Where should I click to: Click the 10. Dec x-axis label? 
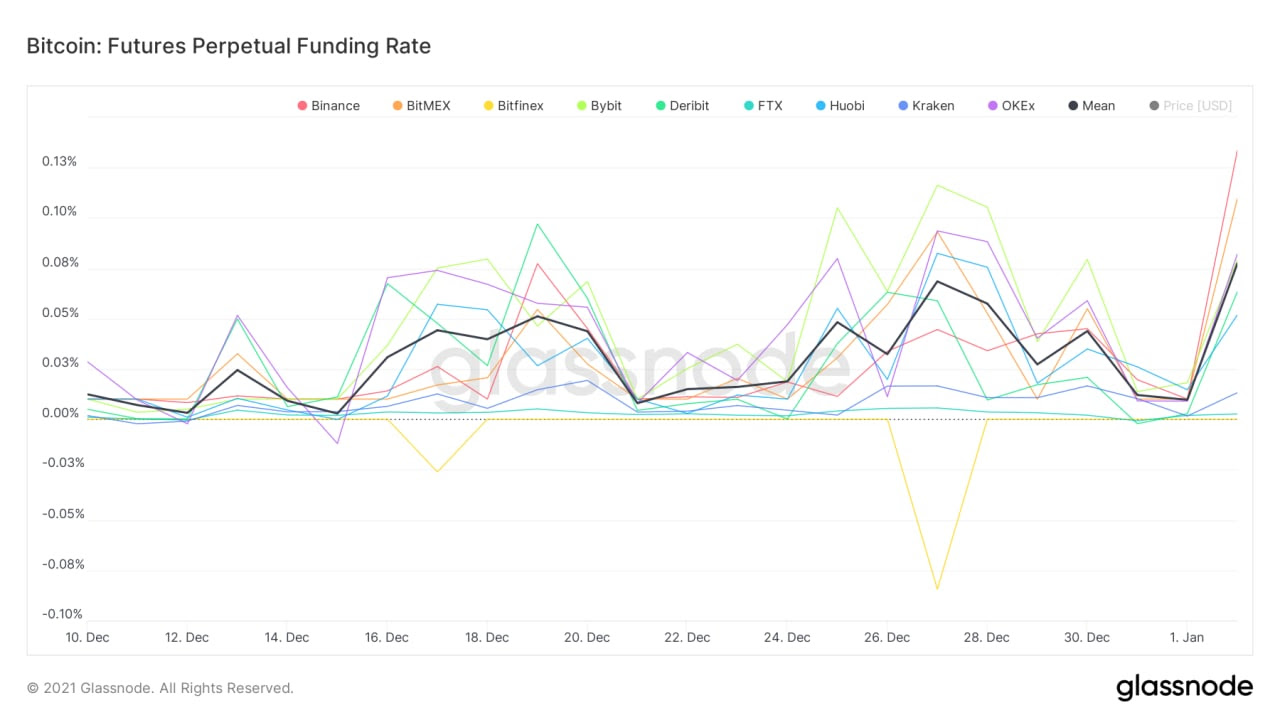click(x=87, y=637)
